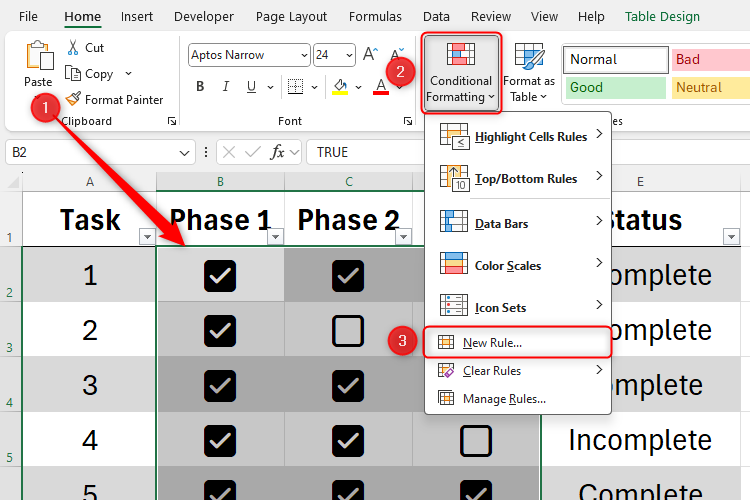750x500 pixels.
Task: Uncheck Phase 2 checkbox for Task 1
Action: [348, 276]
